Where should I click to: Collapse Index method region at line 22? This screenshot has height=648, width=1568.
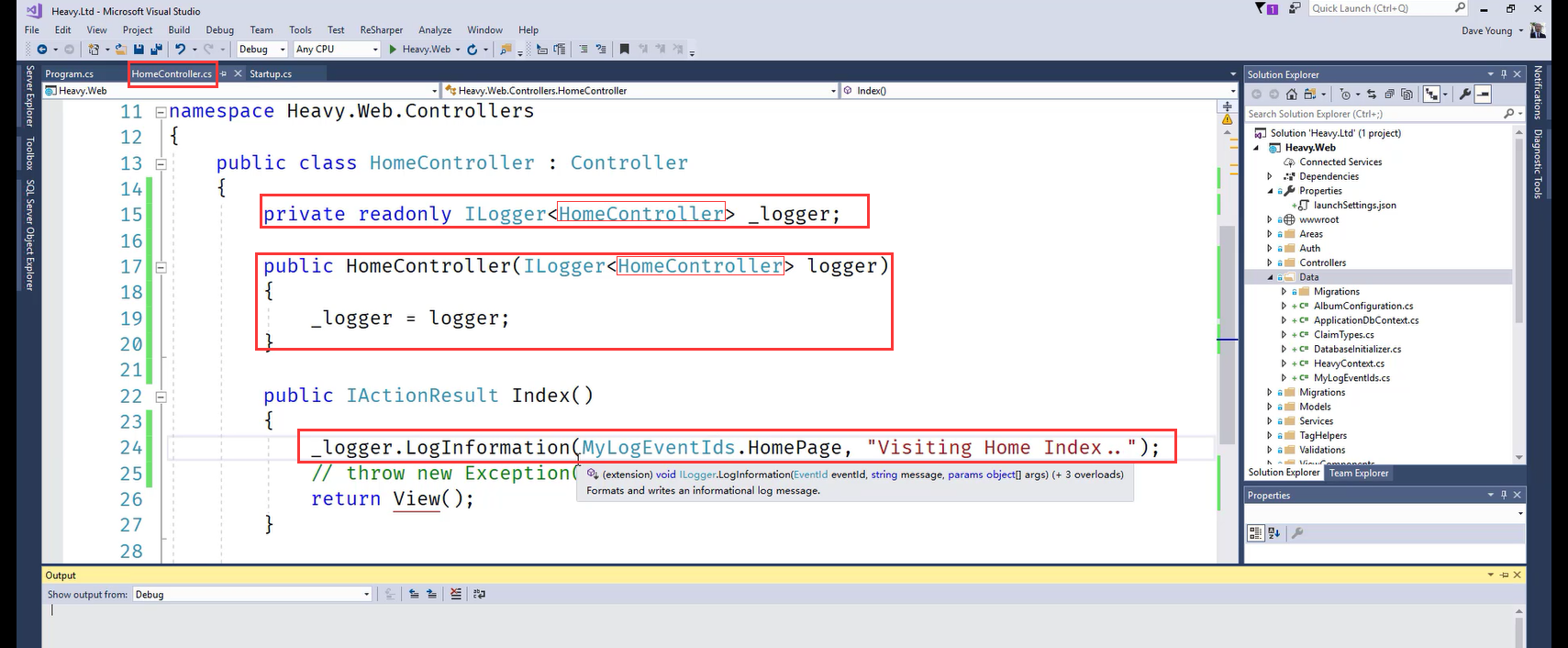(161, 397)
